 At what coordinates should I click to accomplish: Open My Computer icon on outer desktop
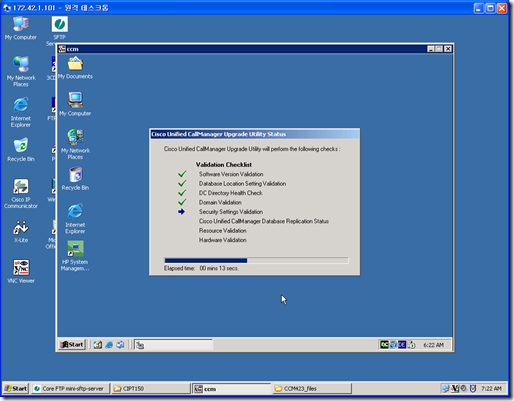pyautogui.click(x=21, y=28)
